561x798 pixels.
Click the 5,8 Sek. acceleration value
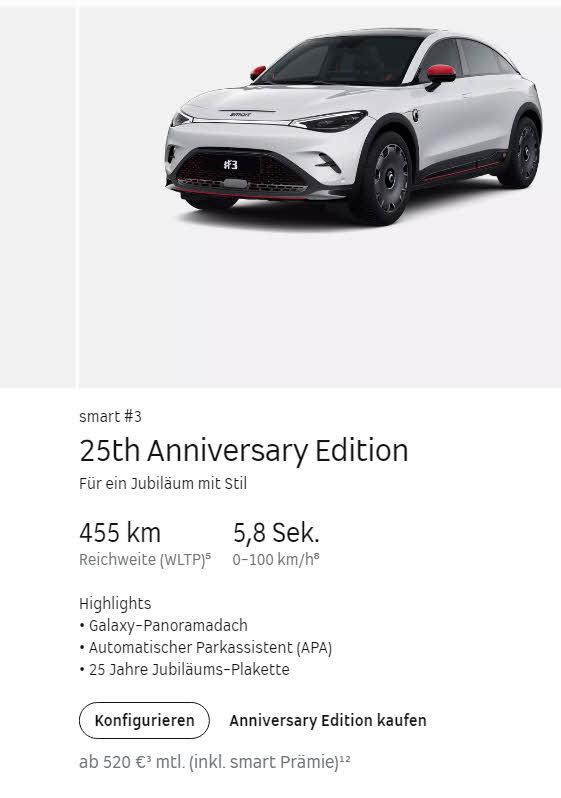point(276,533)
